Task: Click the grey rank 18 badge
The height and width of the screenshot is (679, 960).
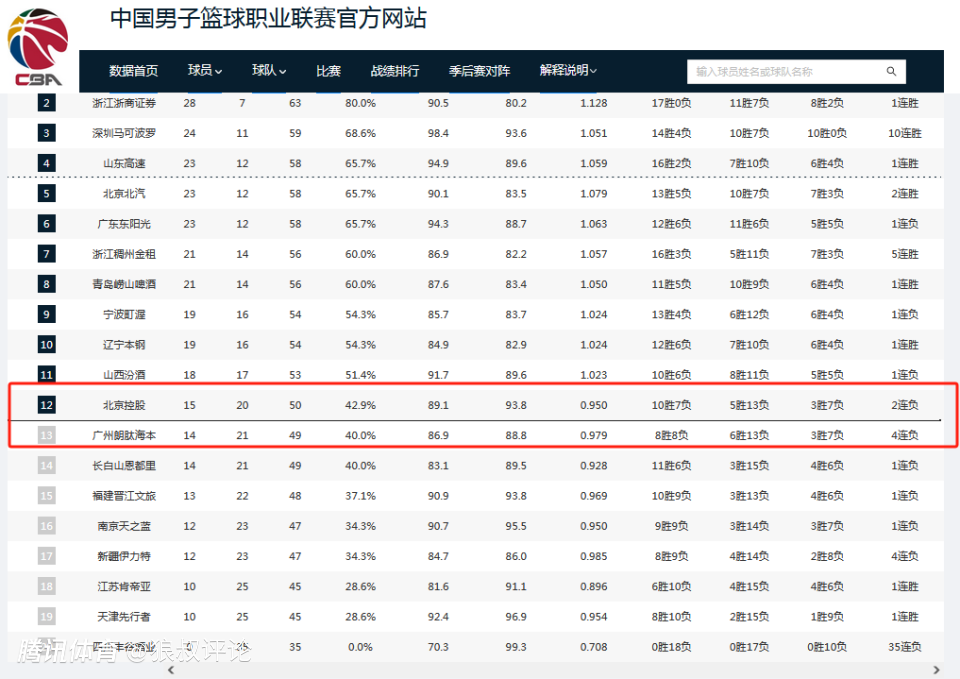Action: 47,586
